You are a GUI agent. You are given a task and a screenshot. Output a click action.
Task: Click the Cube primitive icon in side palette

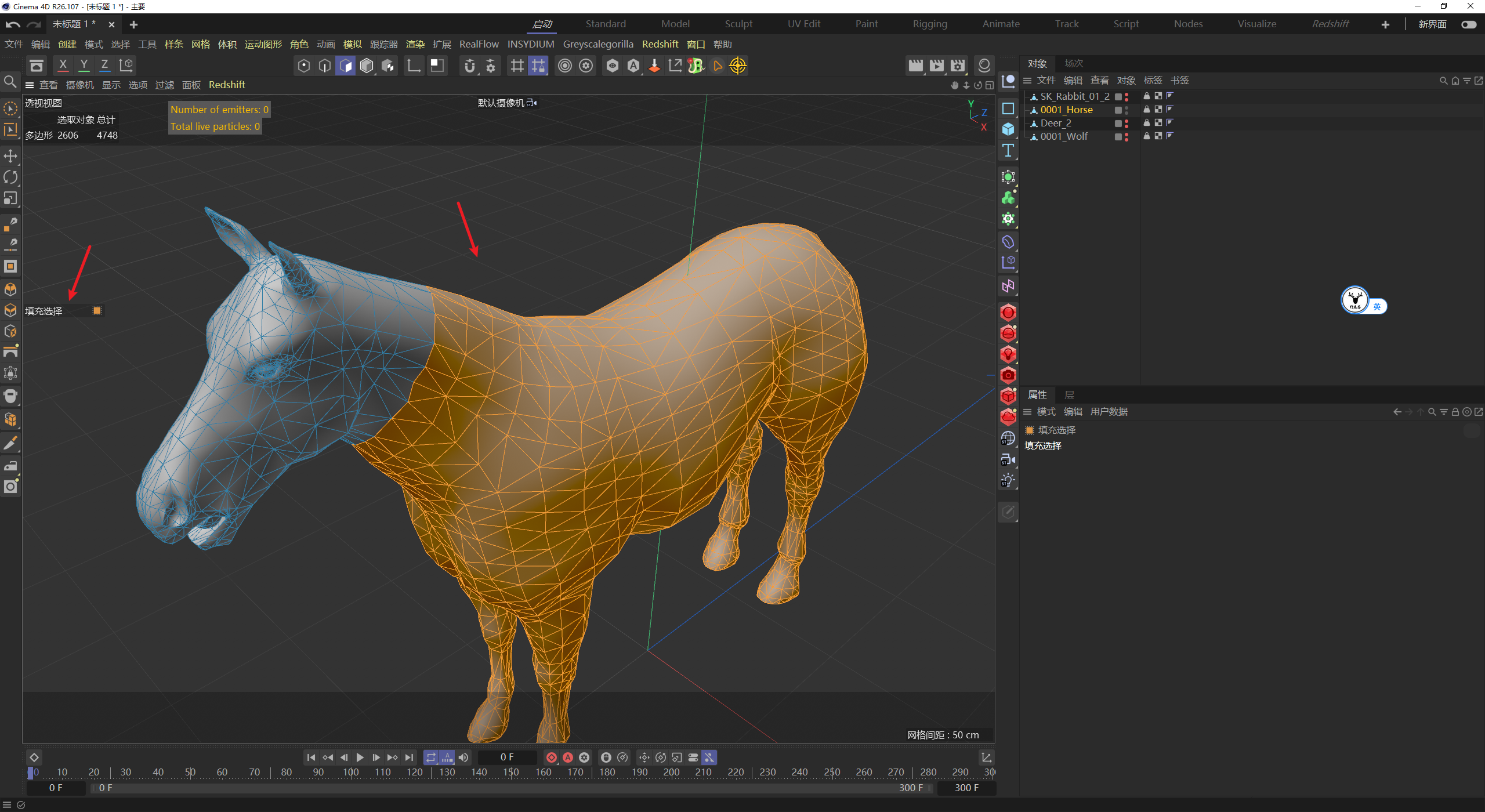coord(1008,129)
